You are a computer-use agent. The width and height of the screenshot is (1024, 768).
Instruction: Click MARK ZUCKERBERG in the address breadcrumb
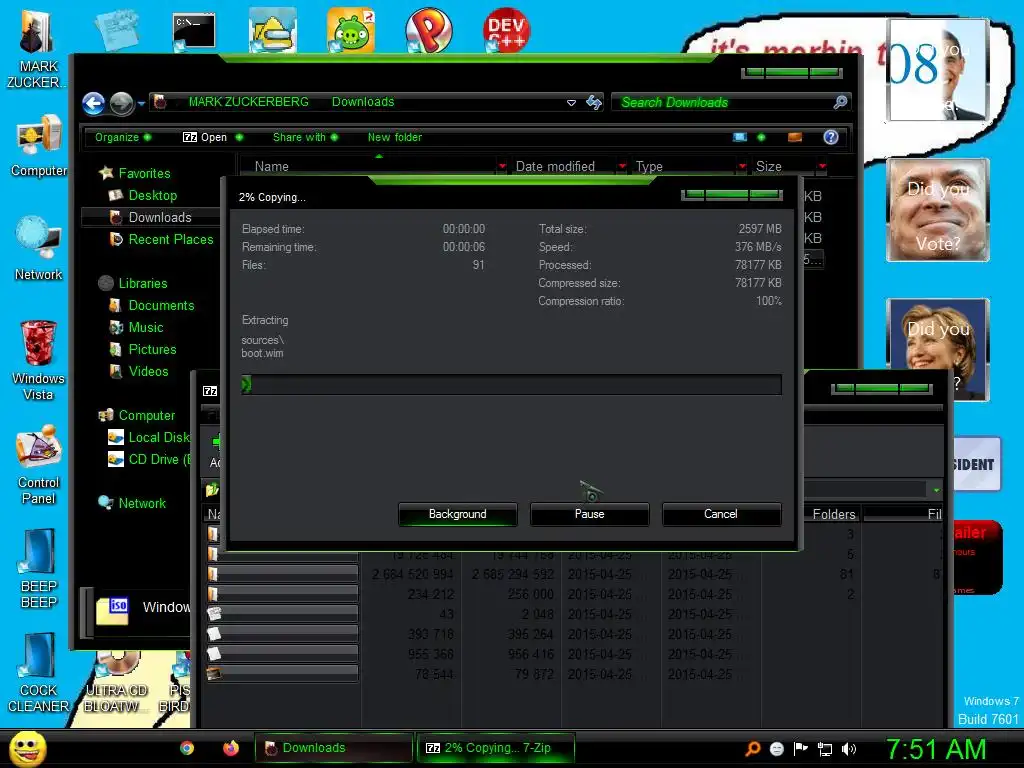pos(248,102)
